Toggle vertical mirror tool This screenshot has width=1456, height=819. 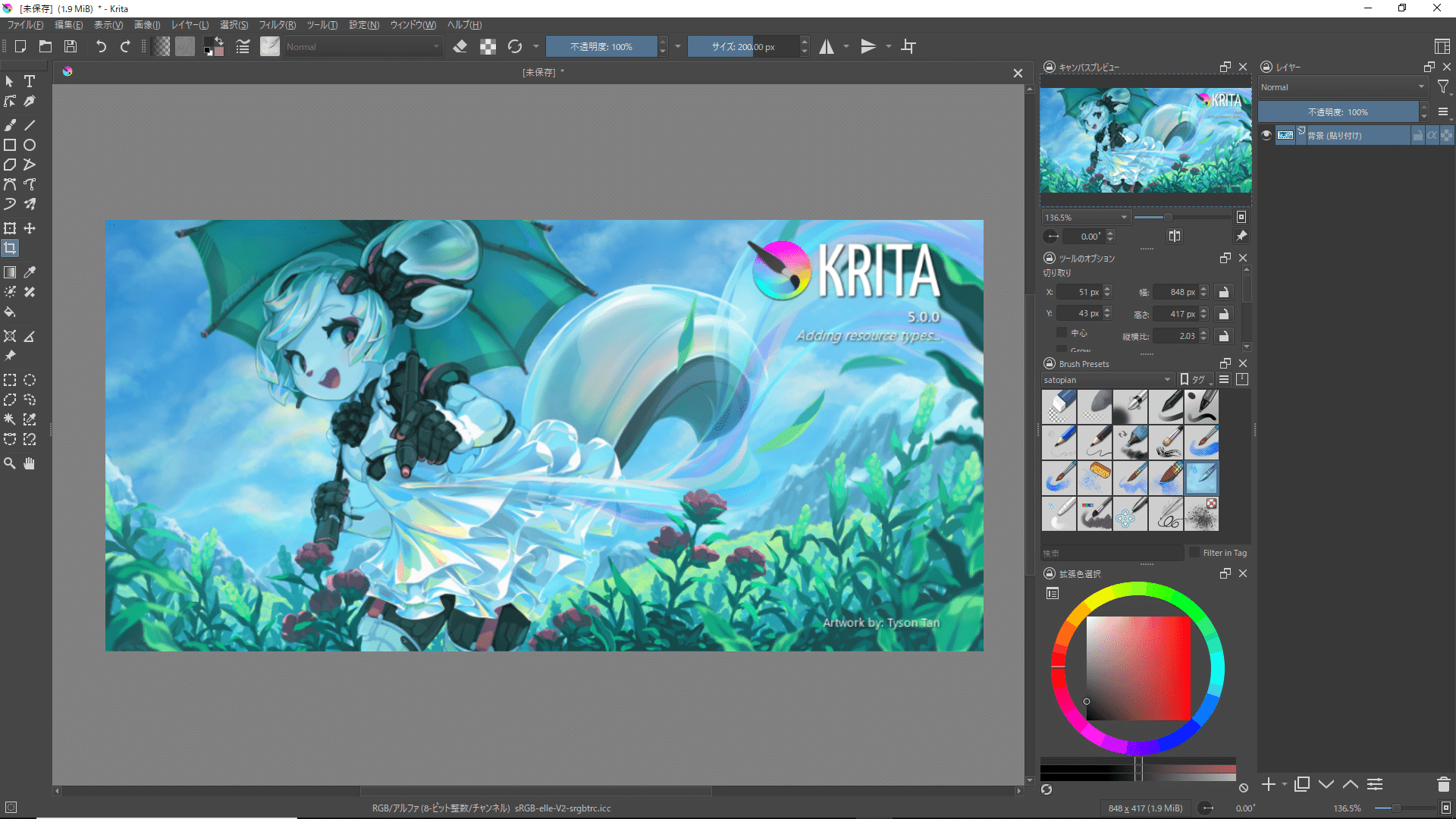[868, 46]
